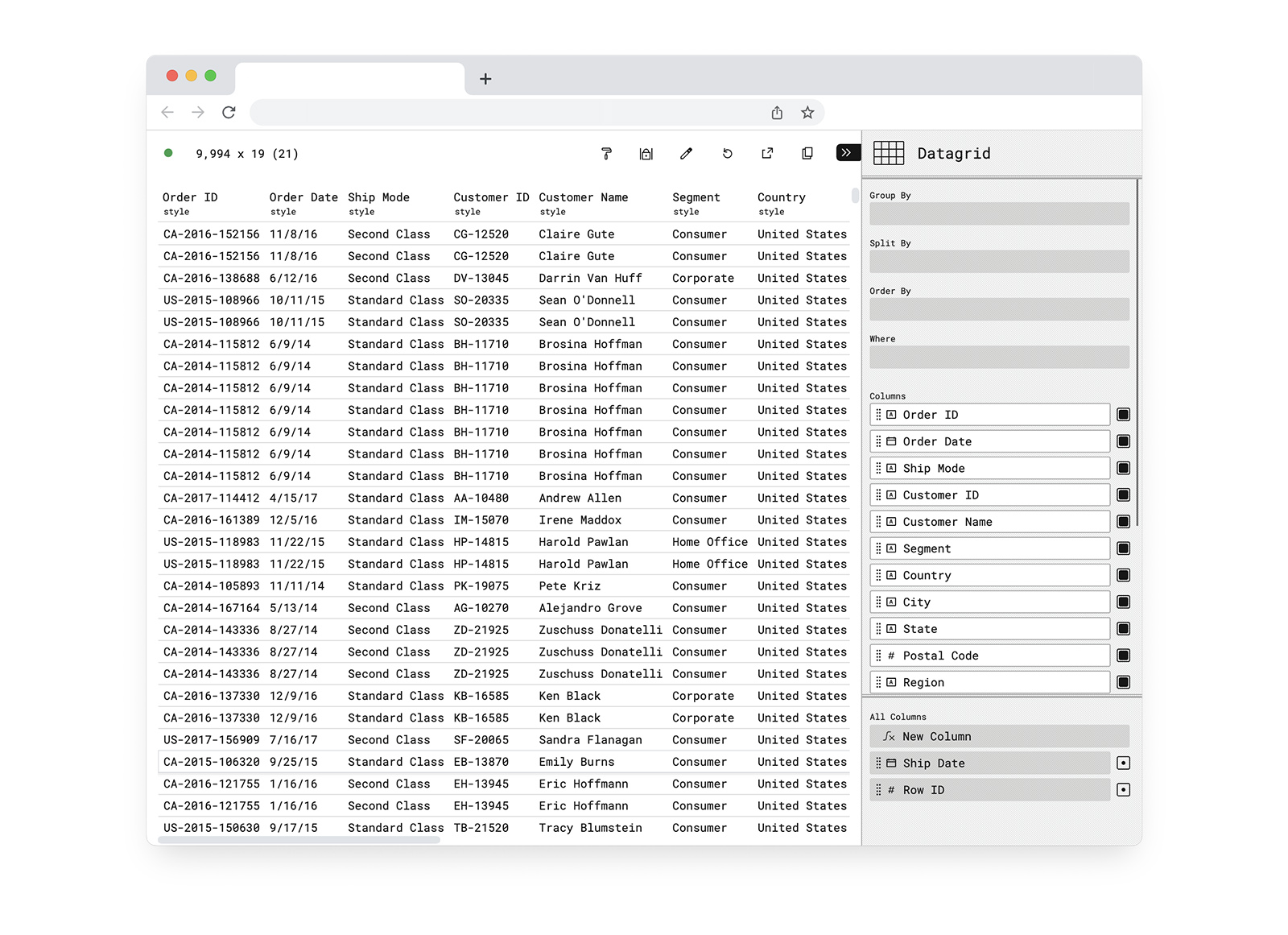
Task: Click the circular reset arrow icon
Action: pyautogui.click(x=727, y=154)
